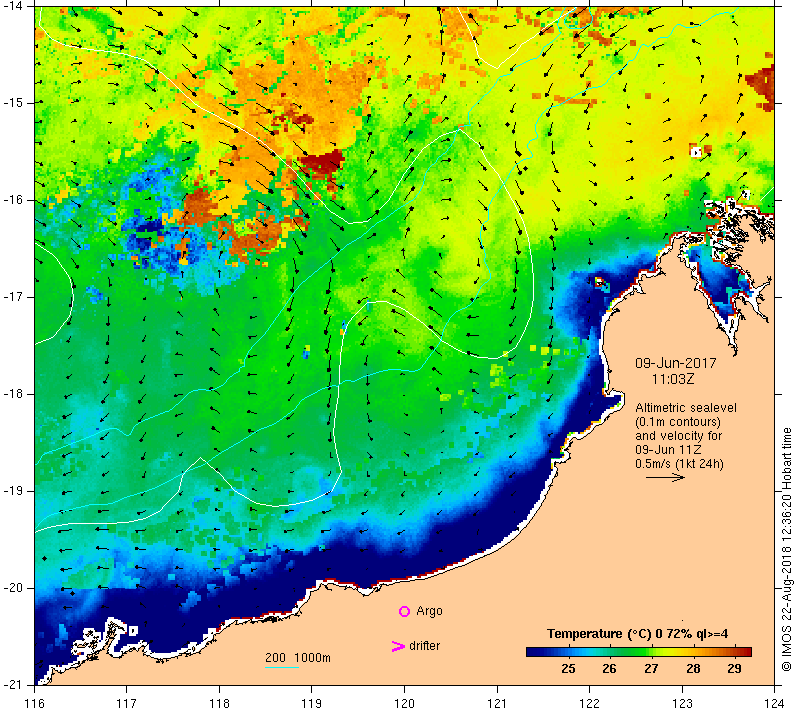Click the temperature color bar legend
The height and width of the screenshot is (710, 800).
tap(639, 652)
